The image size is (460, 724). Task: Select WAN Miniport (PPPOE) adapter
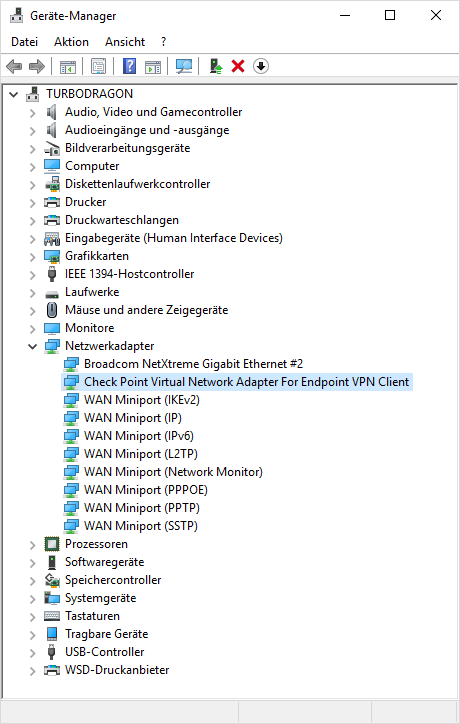pyautogui.click(x=145, y=490)
